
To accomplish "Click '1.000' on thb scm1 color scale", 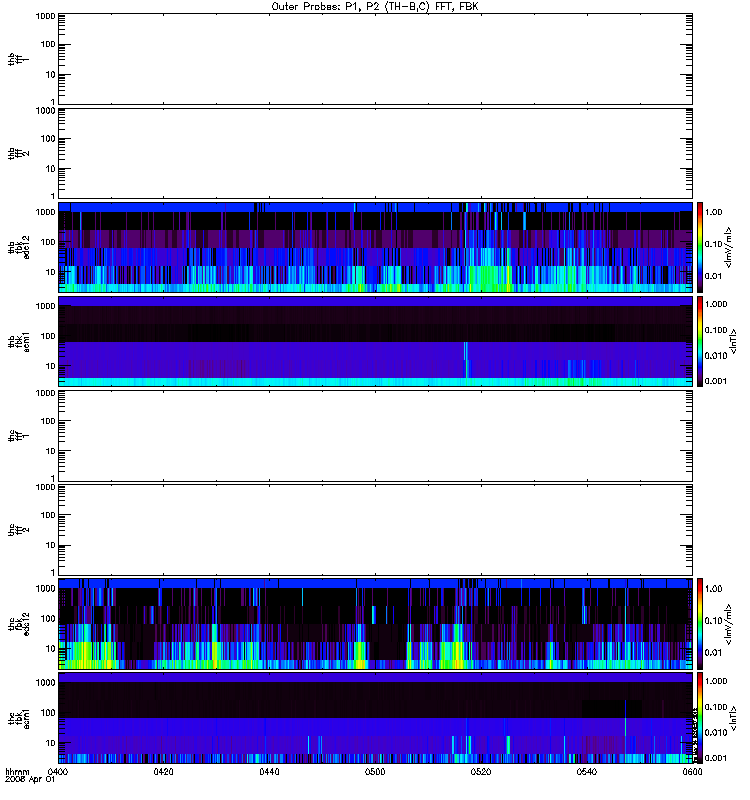I will [x=716, y=304].
